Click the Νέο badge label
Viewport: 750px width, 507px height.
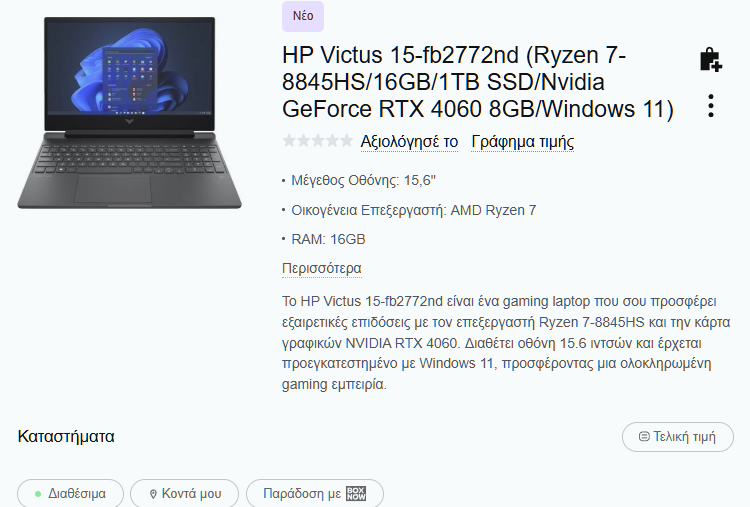point(303,16)
